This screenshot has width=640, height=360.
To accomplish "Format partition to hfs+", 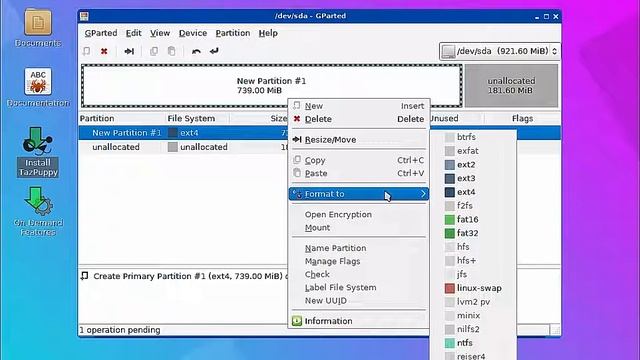I will 473,261.
